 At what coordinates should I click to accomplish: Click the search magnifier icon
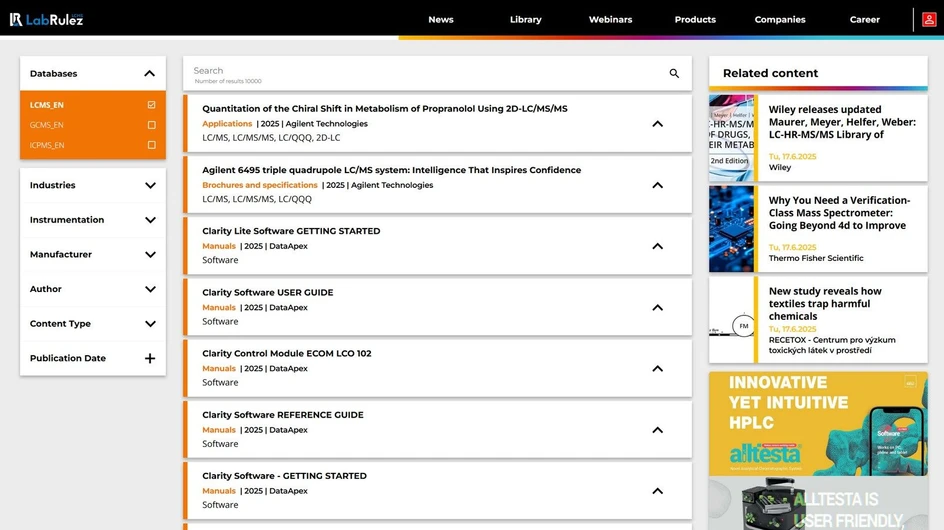tap(674, 74)
